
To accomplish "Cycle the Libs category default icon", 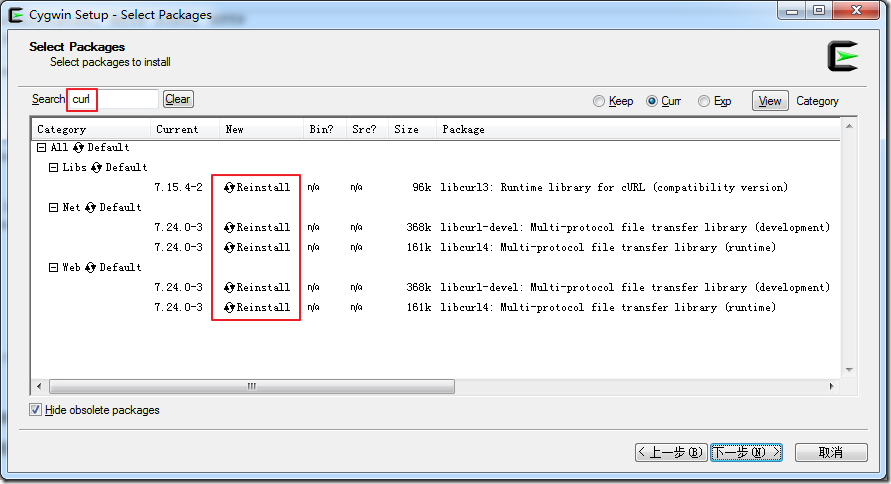I will tap(96, 168).
